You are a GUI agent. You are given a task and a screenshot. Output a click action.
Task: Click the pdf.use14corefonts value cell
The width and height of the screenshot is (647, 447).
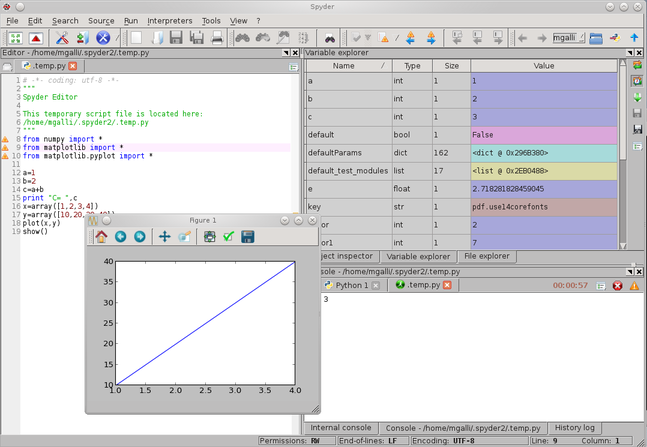click(x=544, y=207)
